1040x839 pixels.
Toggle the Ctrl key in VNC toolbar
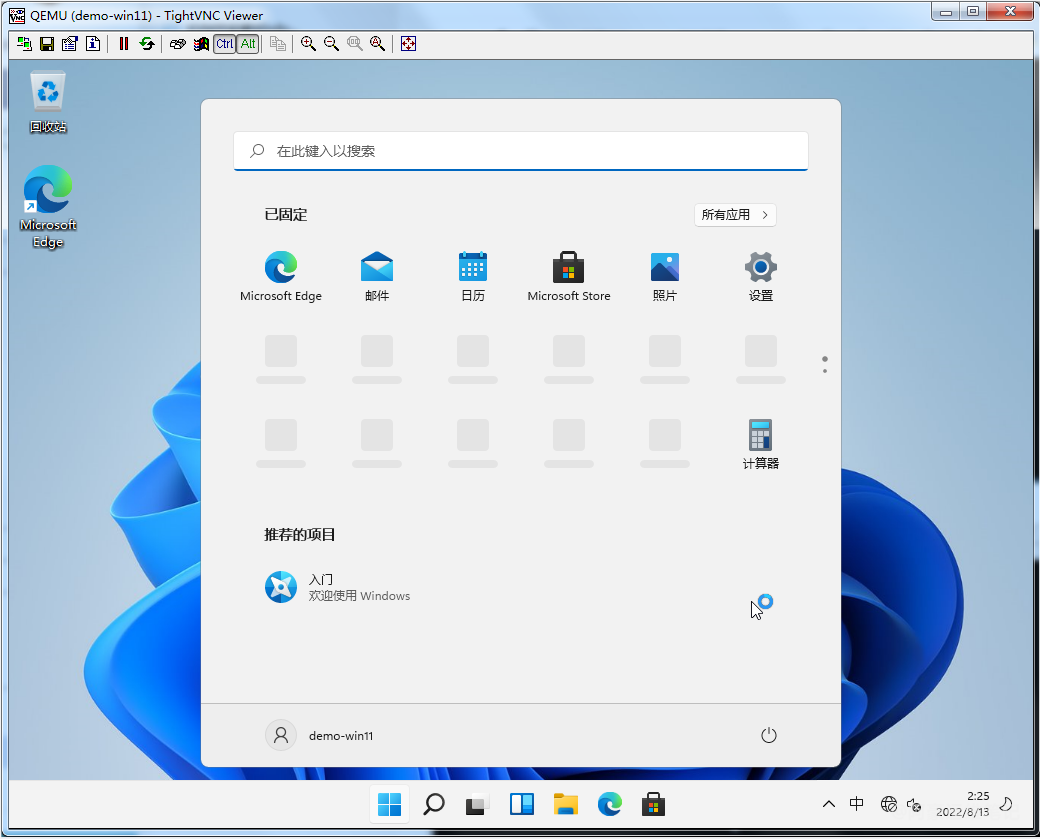click(x=224, y=44)
